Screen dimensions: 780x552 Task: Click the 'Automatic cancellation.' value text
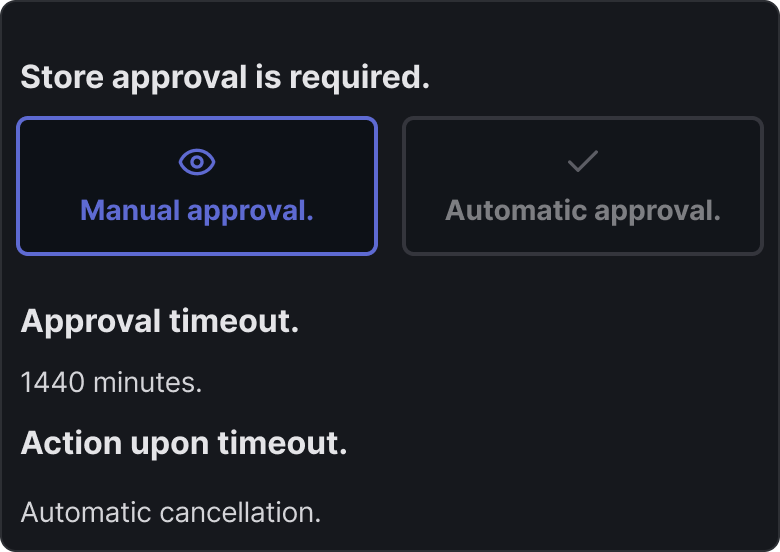(x=171, y=513)
